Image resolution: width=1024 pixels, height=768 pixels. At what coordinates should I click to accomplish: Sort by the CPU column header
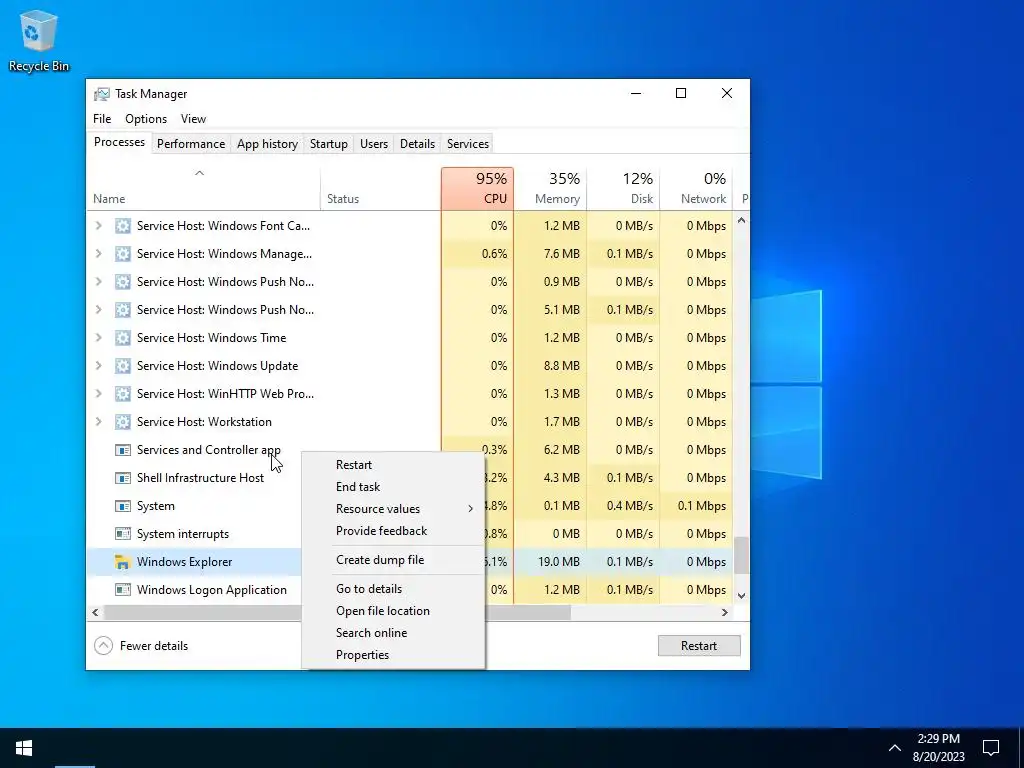(x=477, y=189)
